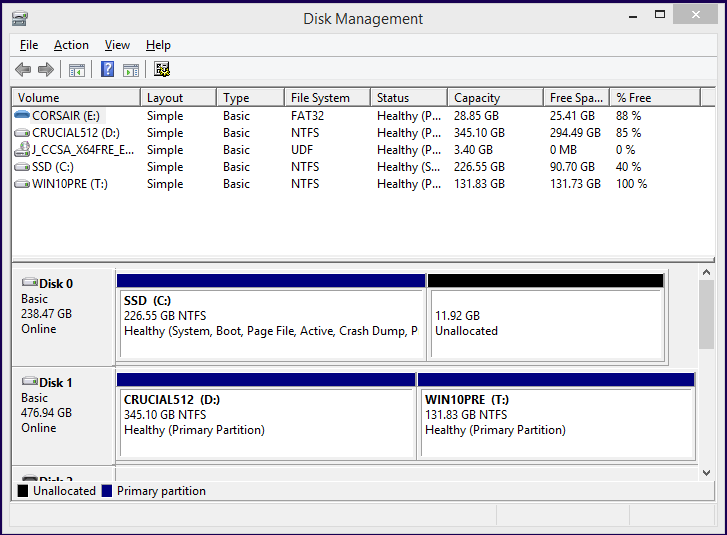Select the 11.92 GB Unallocated block
Viewport: 727px width, 535px height.
(x=545, y=318)
